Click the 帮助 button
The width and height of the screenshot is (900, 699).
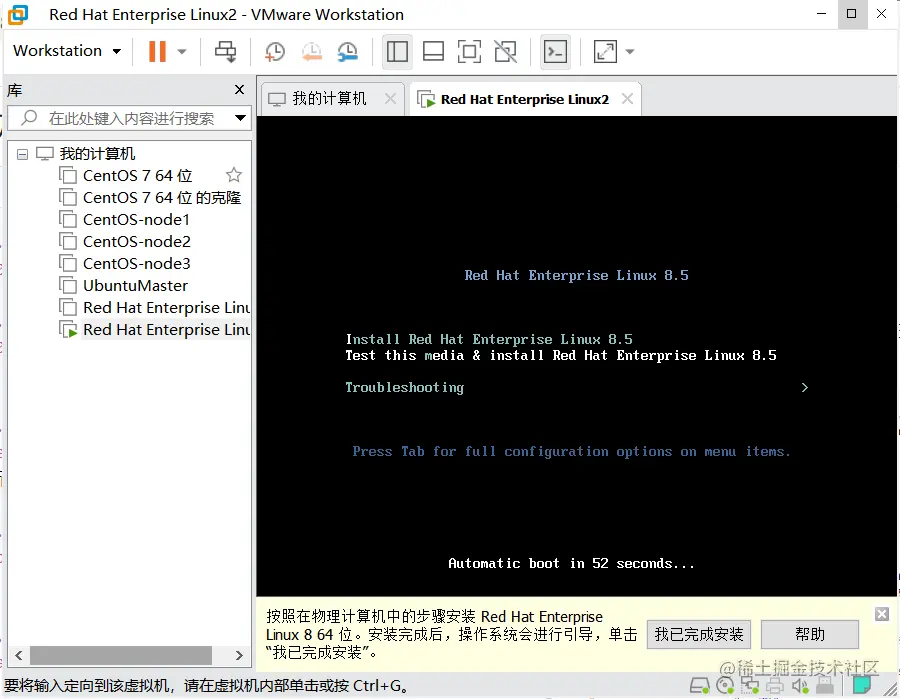point(810,634)
